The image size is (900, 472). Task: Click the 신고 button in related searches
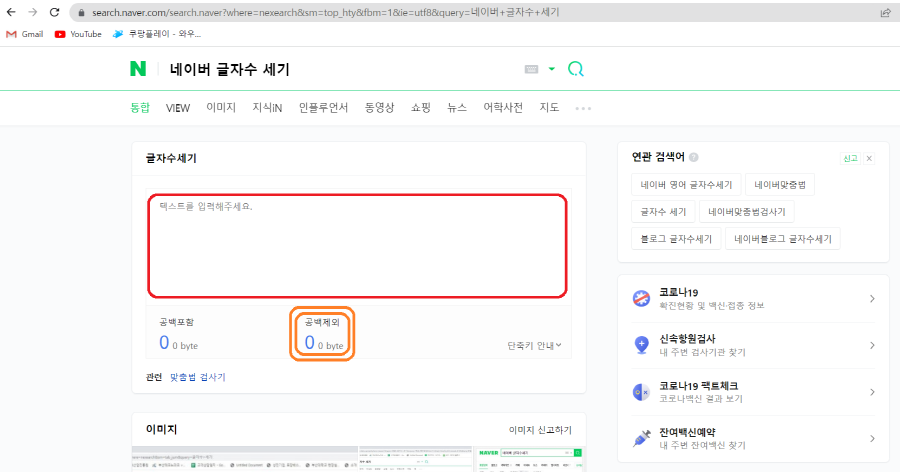[850, 158]
